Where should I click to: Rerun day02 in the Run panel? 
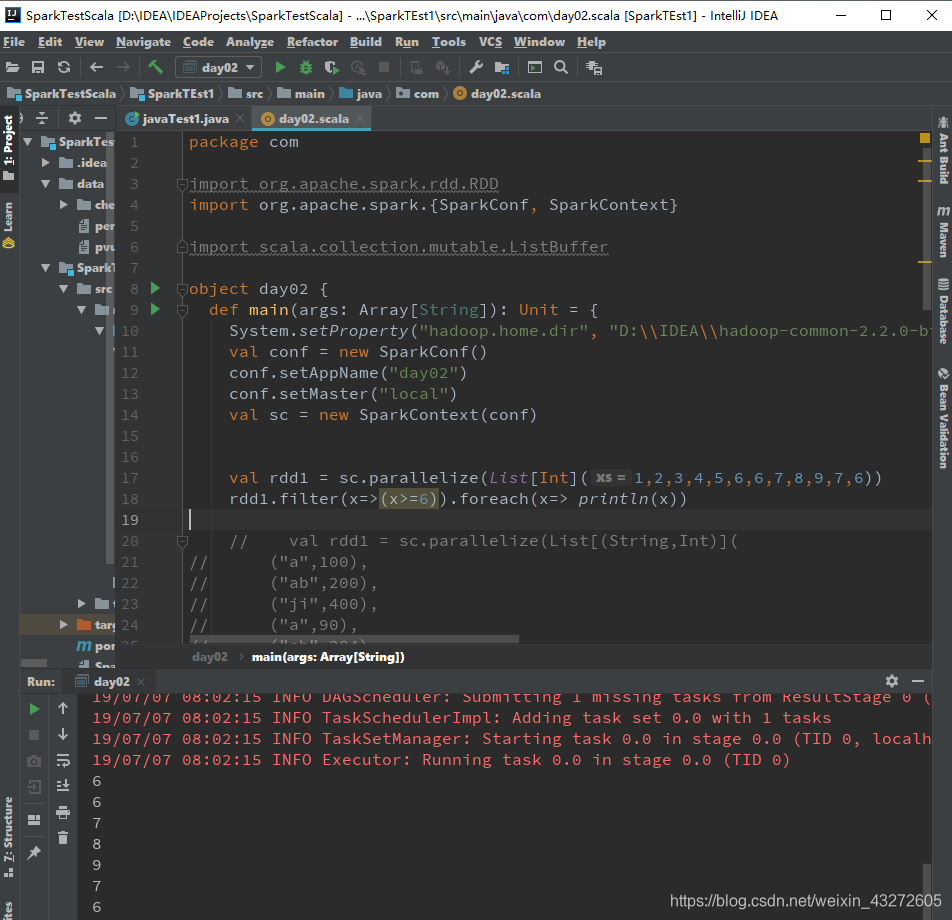click(x=34, y=709)
